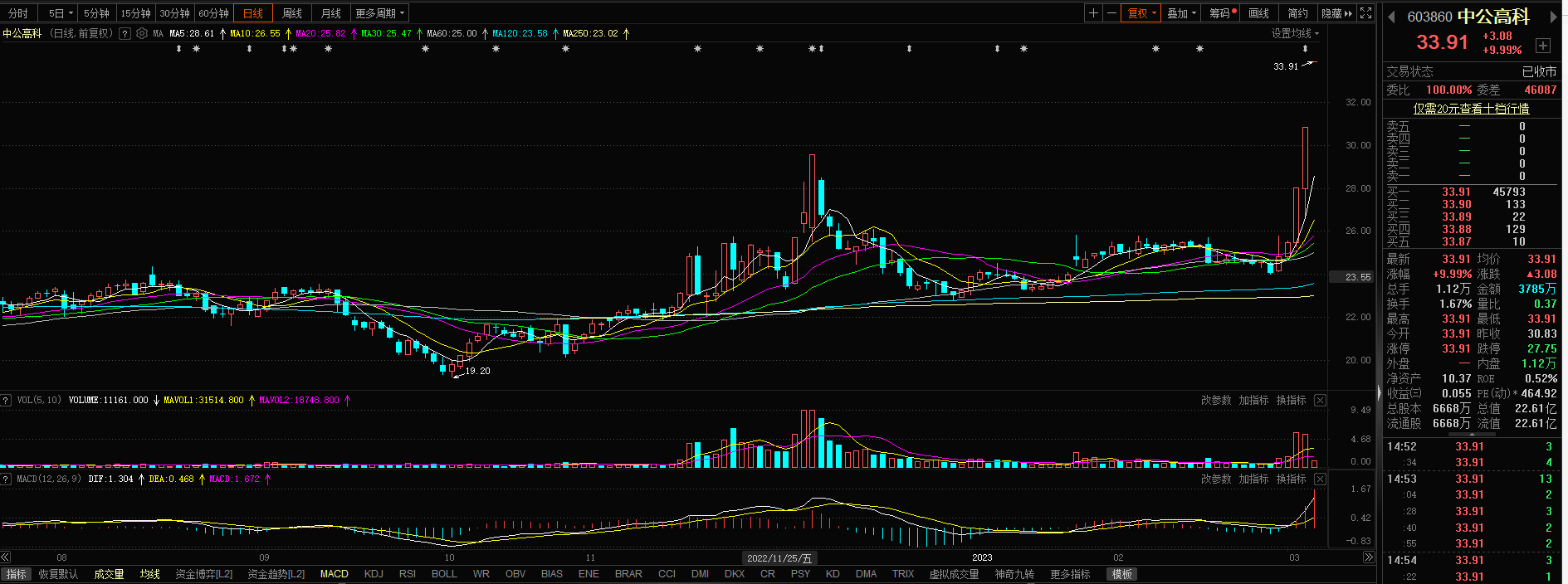Toggle 筹码 chip distribution panel
Image resolution: width=1568 pixels, height=584 pixels.
point(1222,13)
